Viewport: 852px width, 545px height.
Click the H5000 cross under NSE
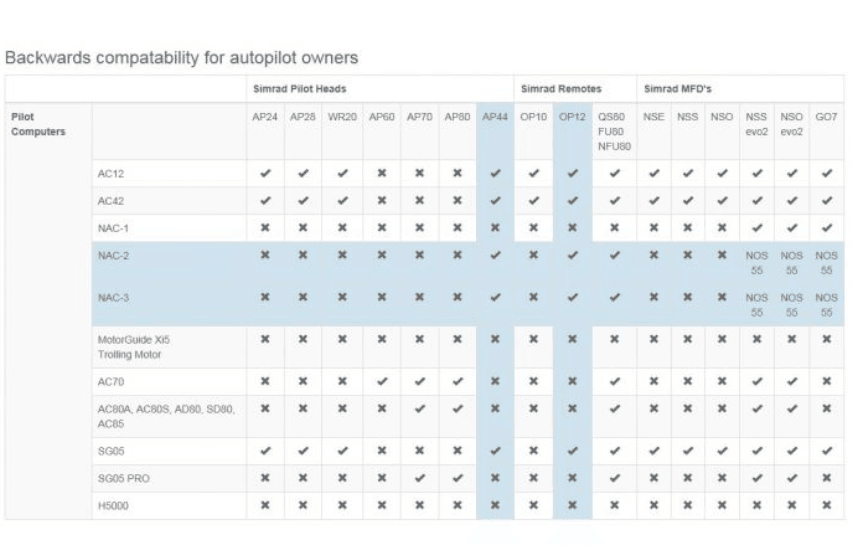(653, 505)
